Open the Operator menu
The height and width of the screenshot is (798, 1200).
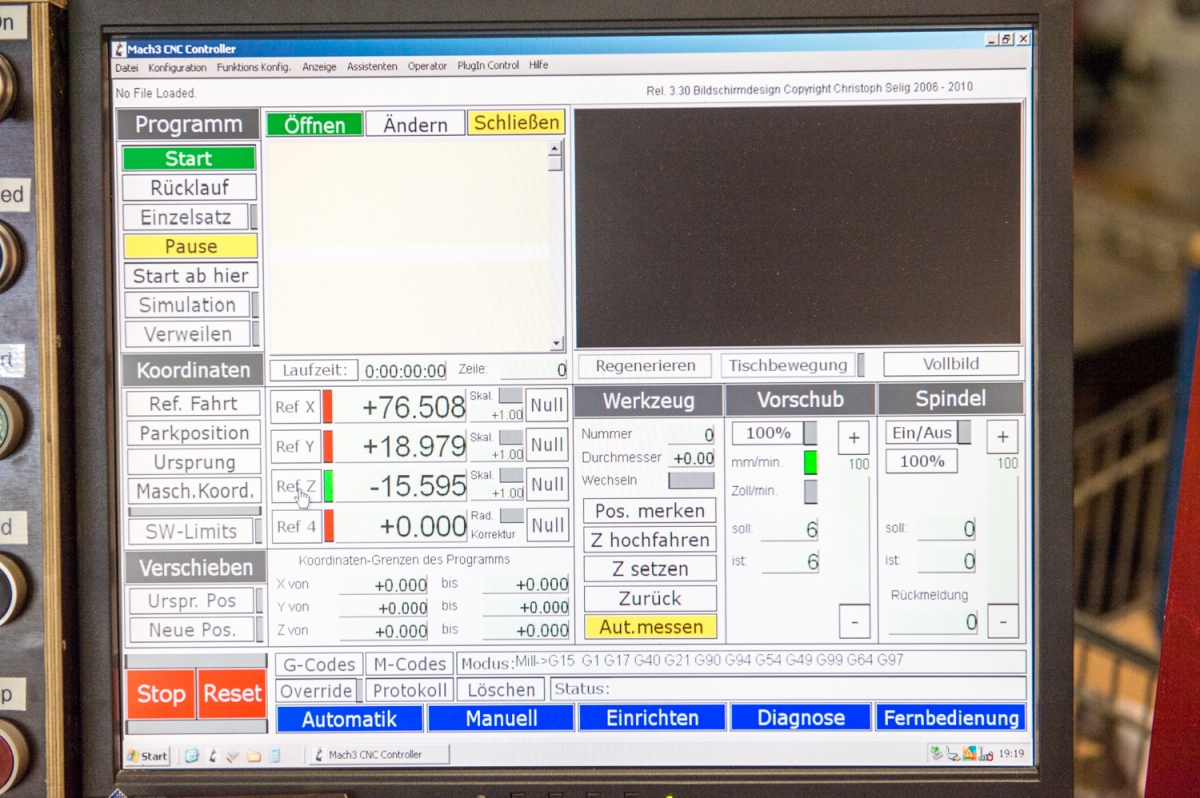[427, 67]
